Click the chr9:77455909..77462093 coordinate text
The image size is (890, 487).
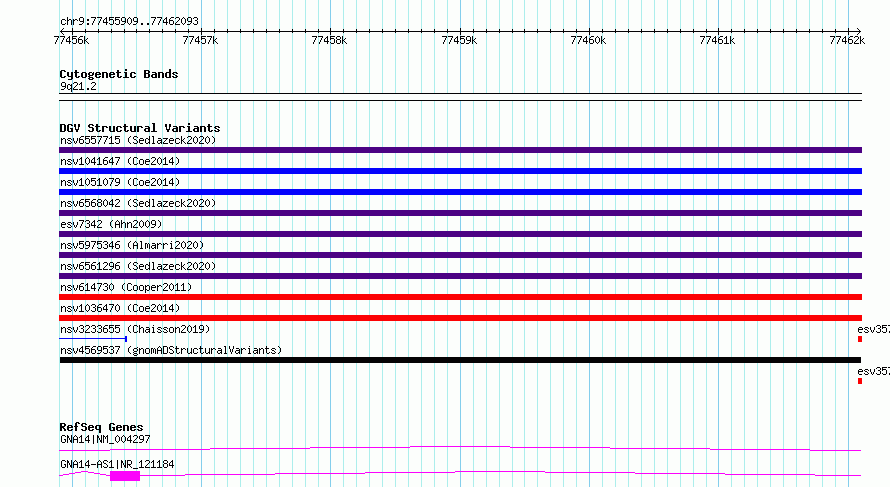pyautogui.click(x=129, y=21)
